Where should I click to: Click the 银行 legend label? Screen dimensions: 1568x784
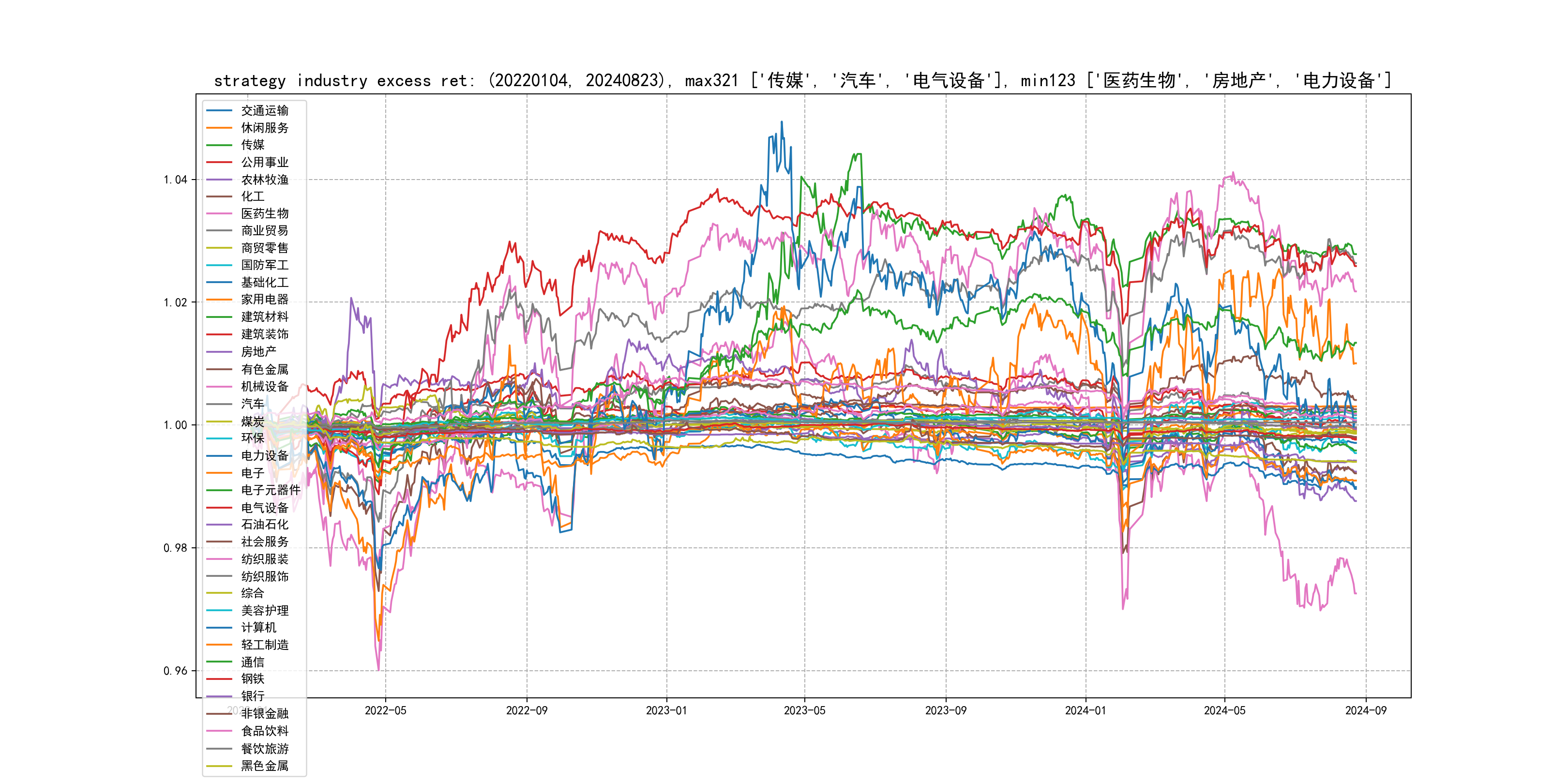(x=252, y=696)
